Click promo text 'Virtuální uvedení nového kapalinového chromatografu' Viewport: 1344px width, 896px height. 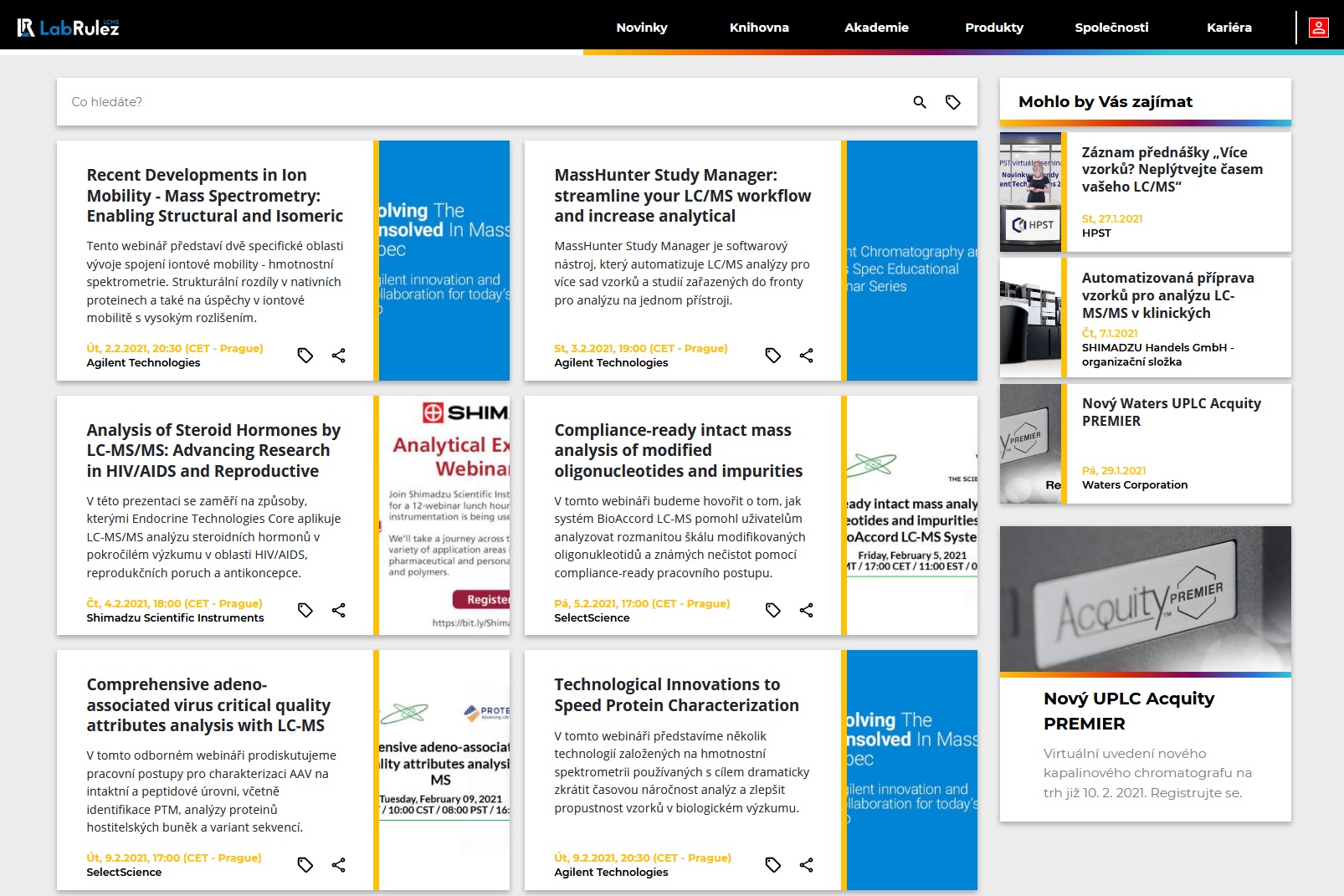pyautogui.click(x=1147, y=773)
